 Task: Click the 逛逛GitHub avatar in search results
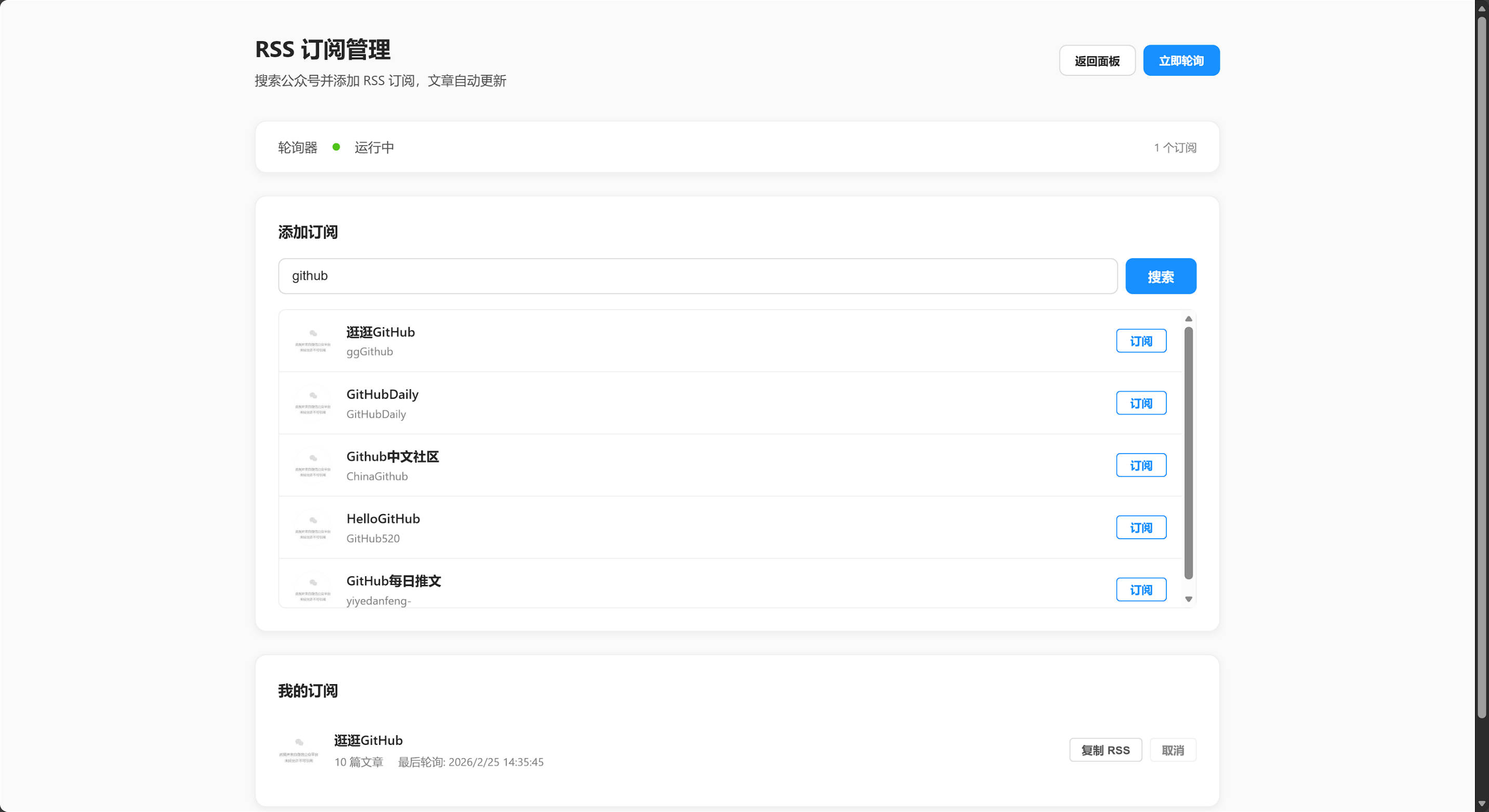313,340
